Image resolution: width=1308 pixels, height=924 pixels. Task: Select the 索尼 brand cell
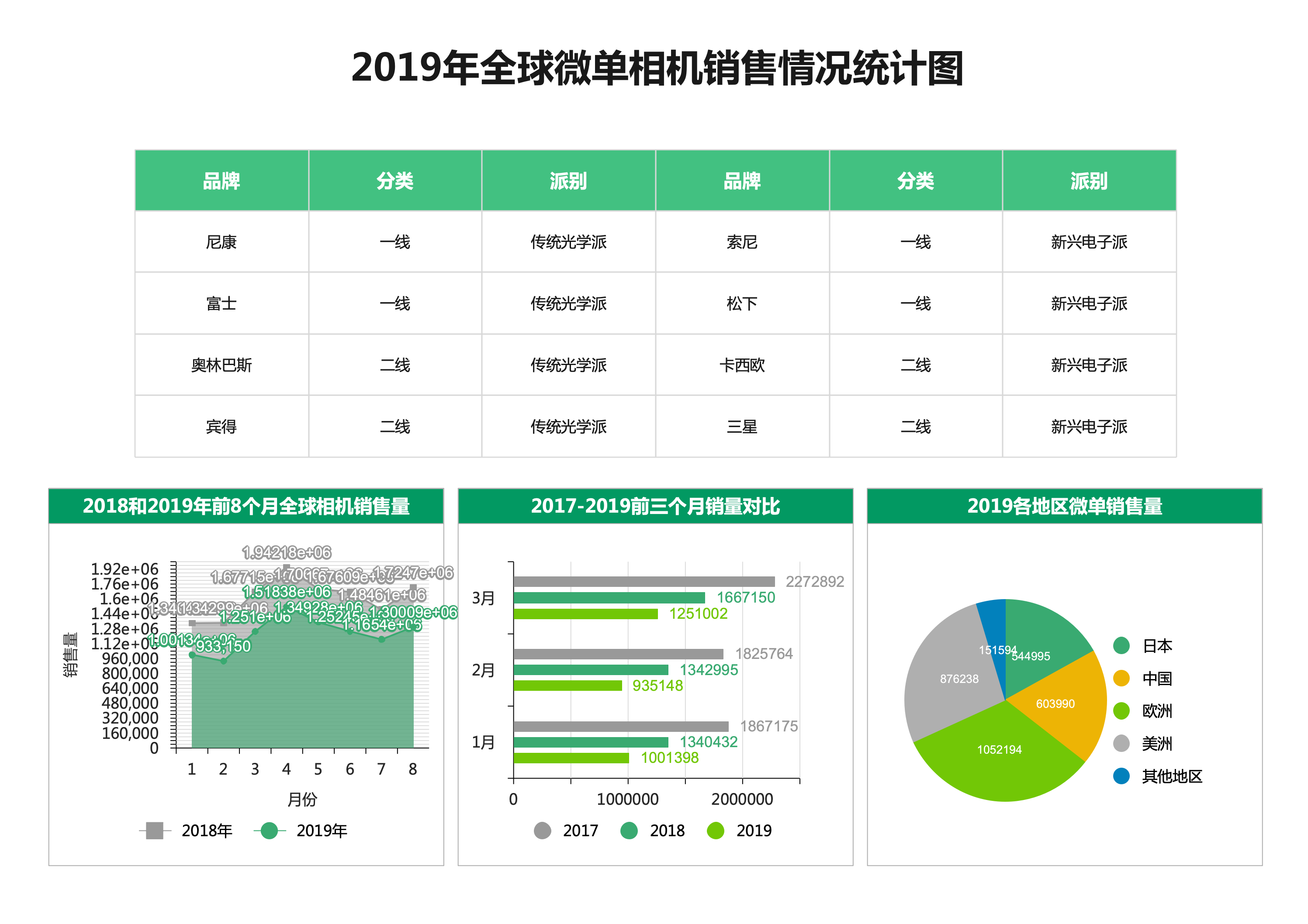(x=742, y=242)
